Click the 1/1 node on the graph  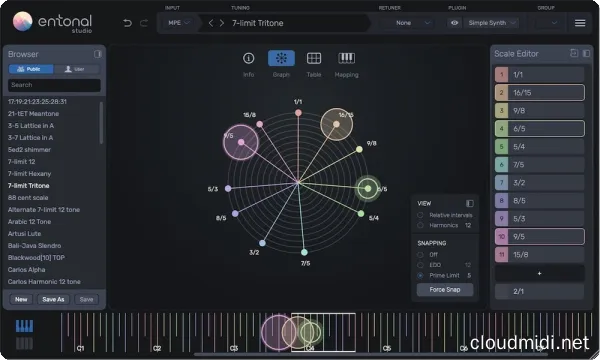click(298, 113)
